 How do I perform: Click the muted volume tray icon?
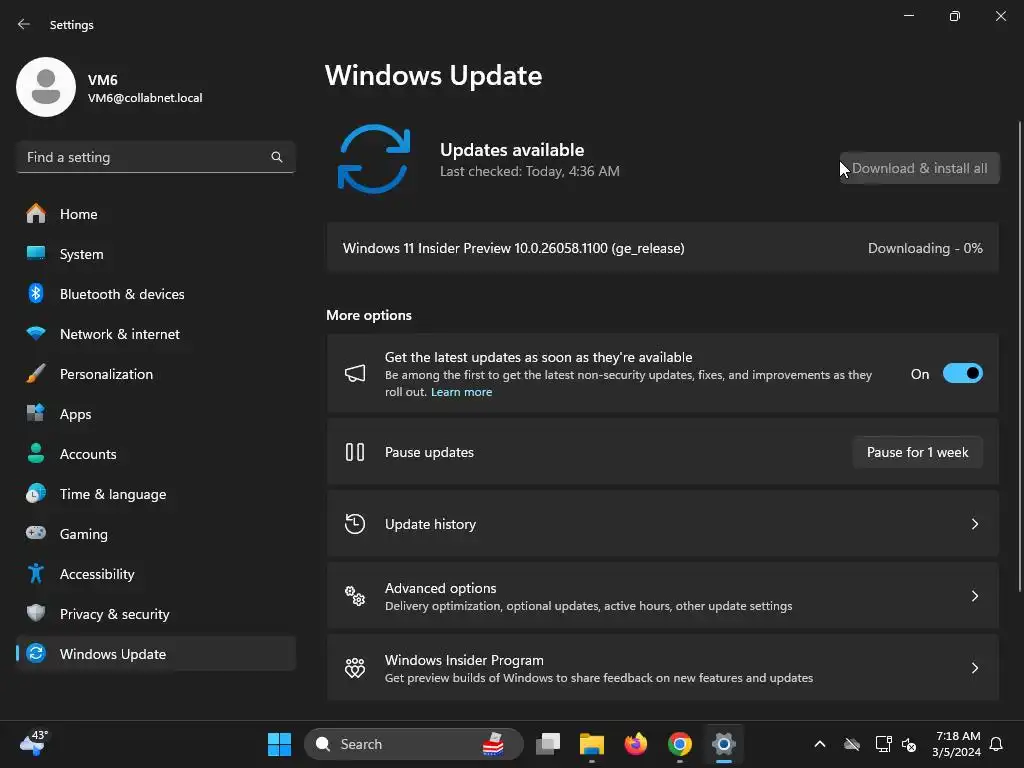coord(908,744)
